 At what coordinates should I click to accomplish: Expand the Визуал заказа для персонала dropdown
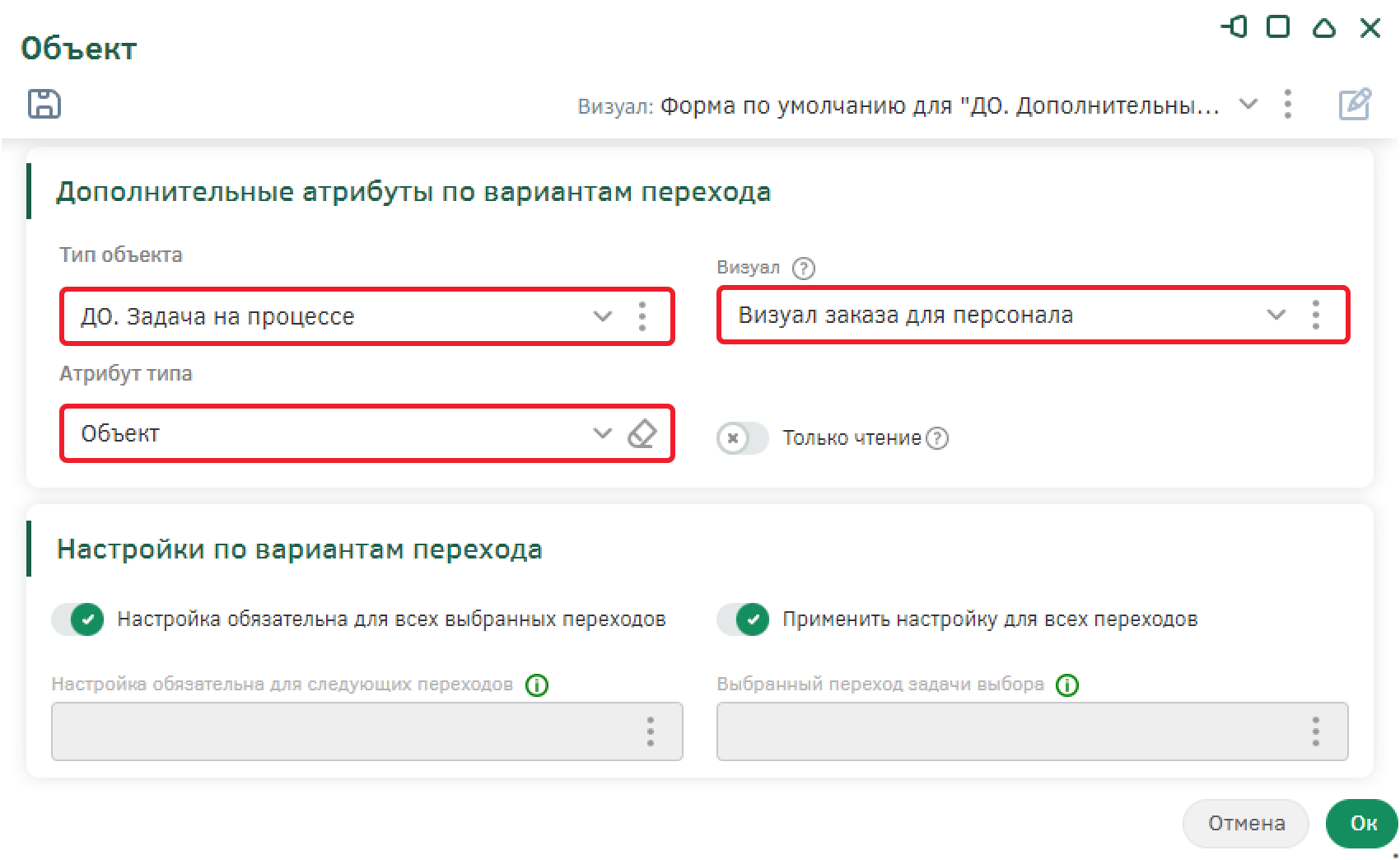pos(1276,315)
